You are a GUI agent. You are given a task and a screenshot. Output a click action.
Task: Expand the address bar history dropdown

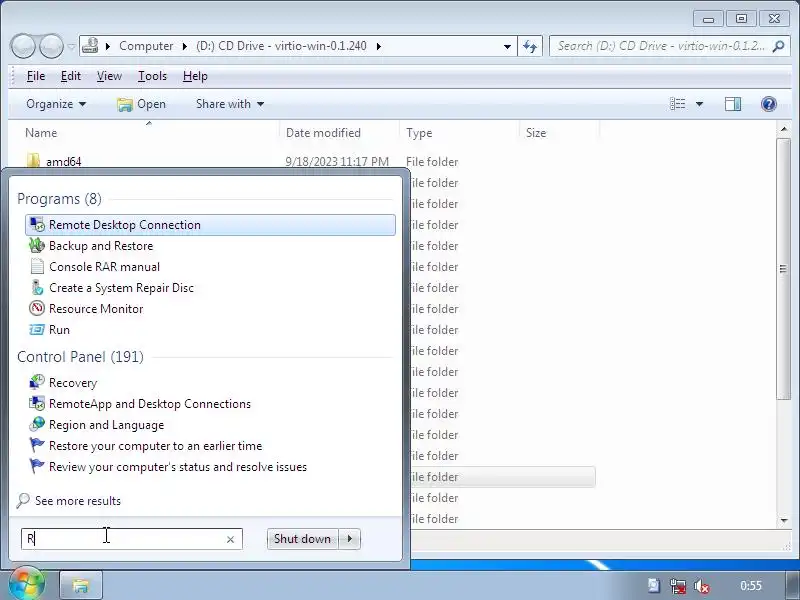click(507, 46)
